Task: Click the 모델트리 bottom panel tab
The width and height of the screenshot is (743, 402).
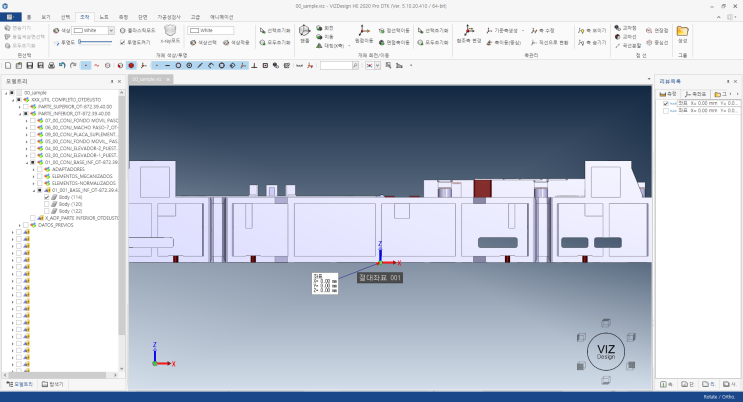Action: pyautogui.click(x=20, y=384)
